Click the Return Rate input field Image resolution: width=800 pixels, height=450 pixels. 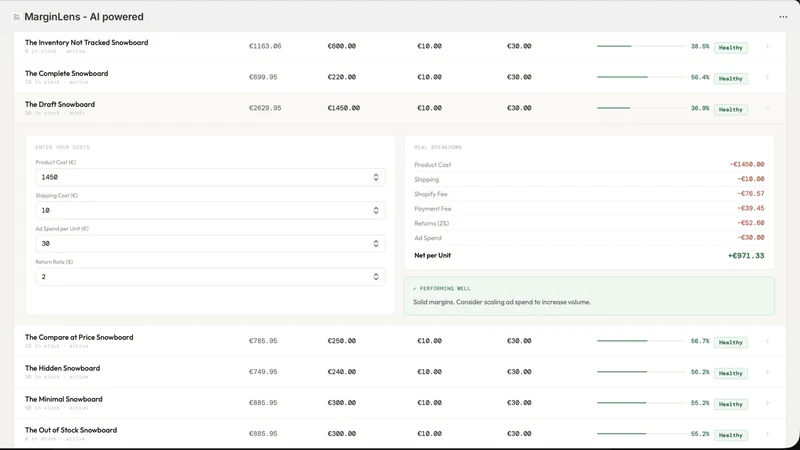point(210,277)
